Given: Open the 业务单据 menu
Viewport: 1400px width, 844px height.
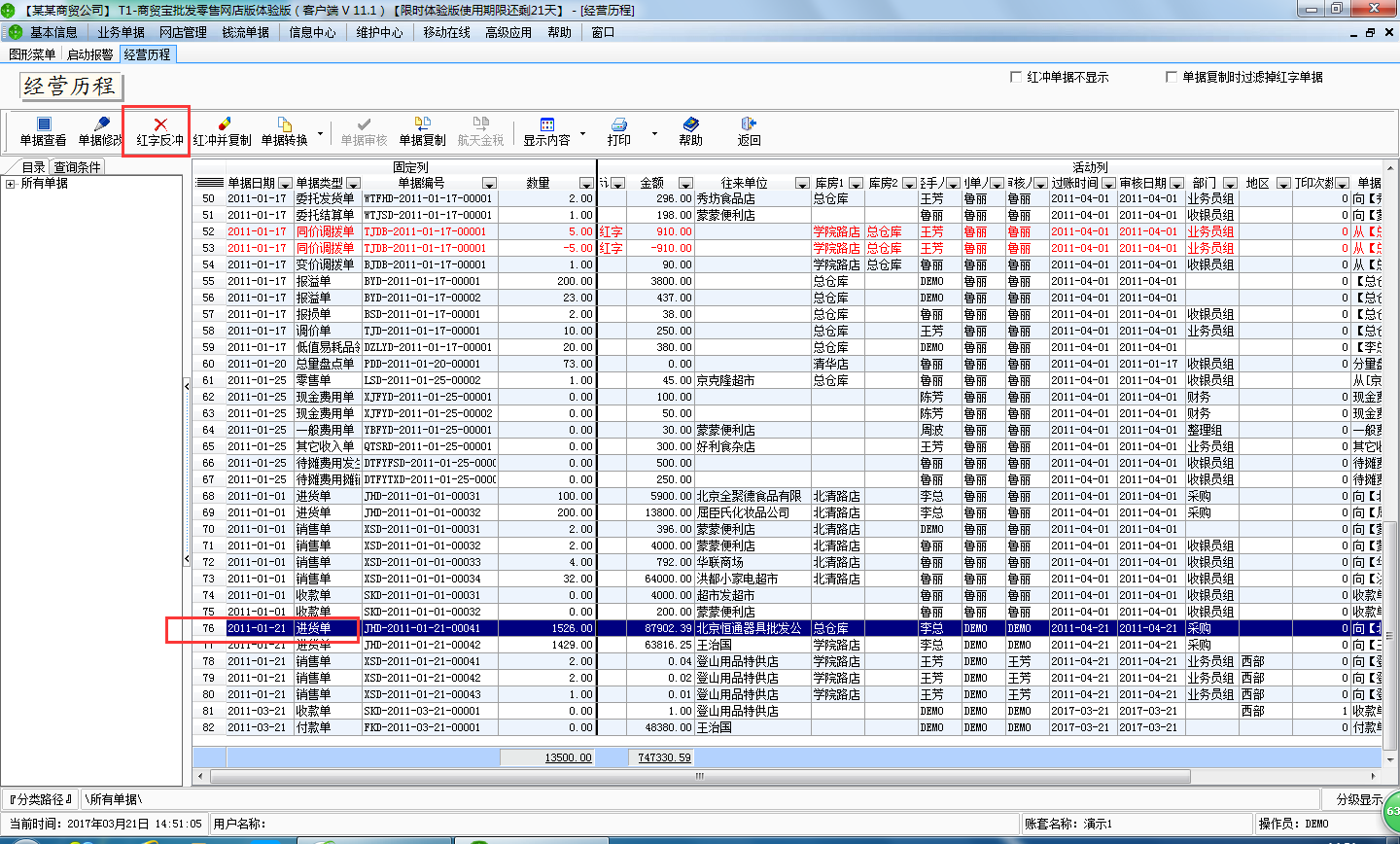Looking at the screenshot, I should tap(121, 31).
